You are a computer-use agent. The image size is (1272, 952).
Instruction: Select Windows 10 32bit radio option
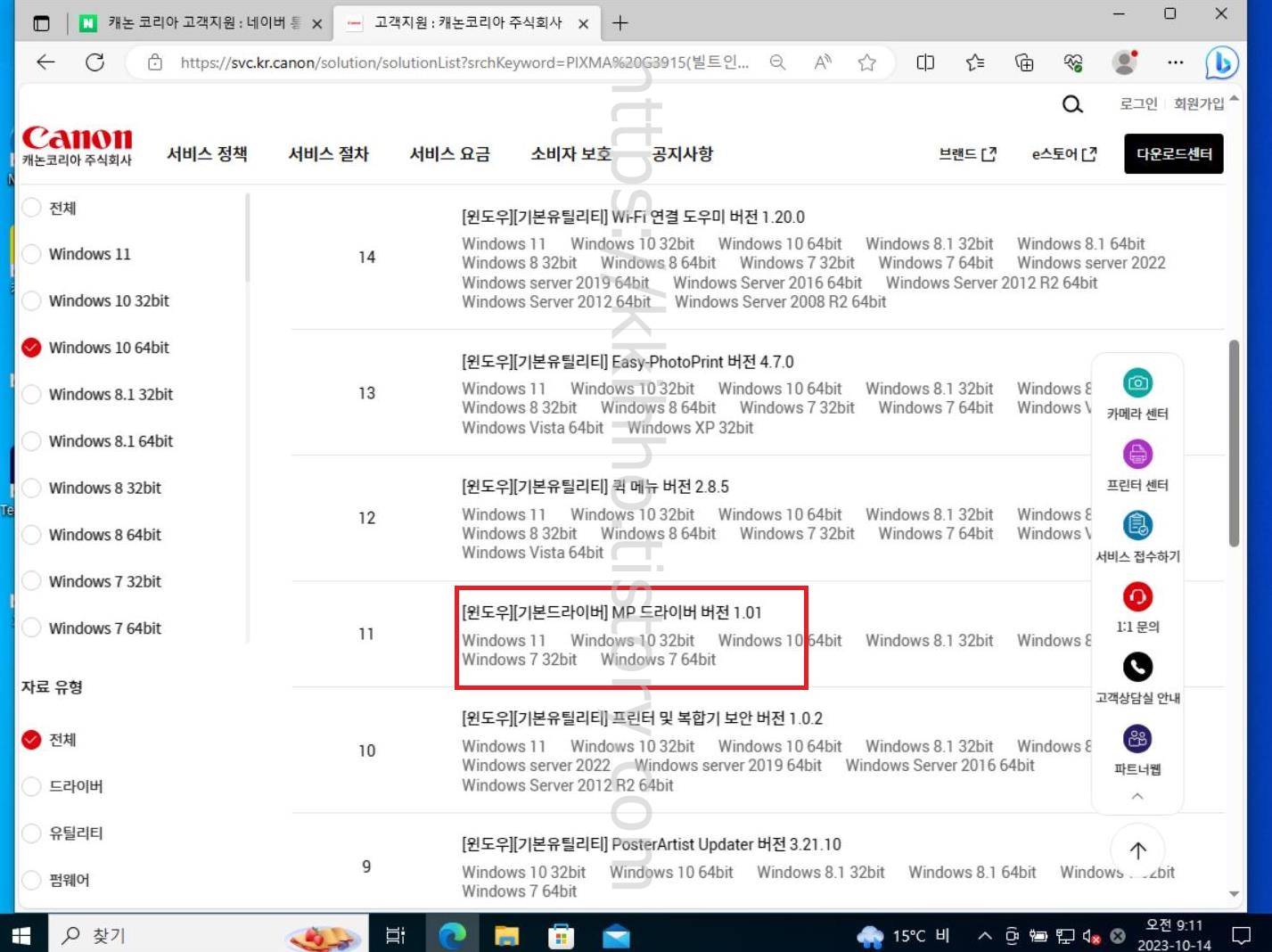coord(31,300)
